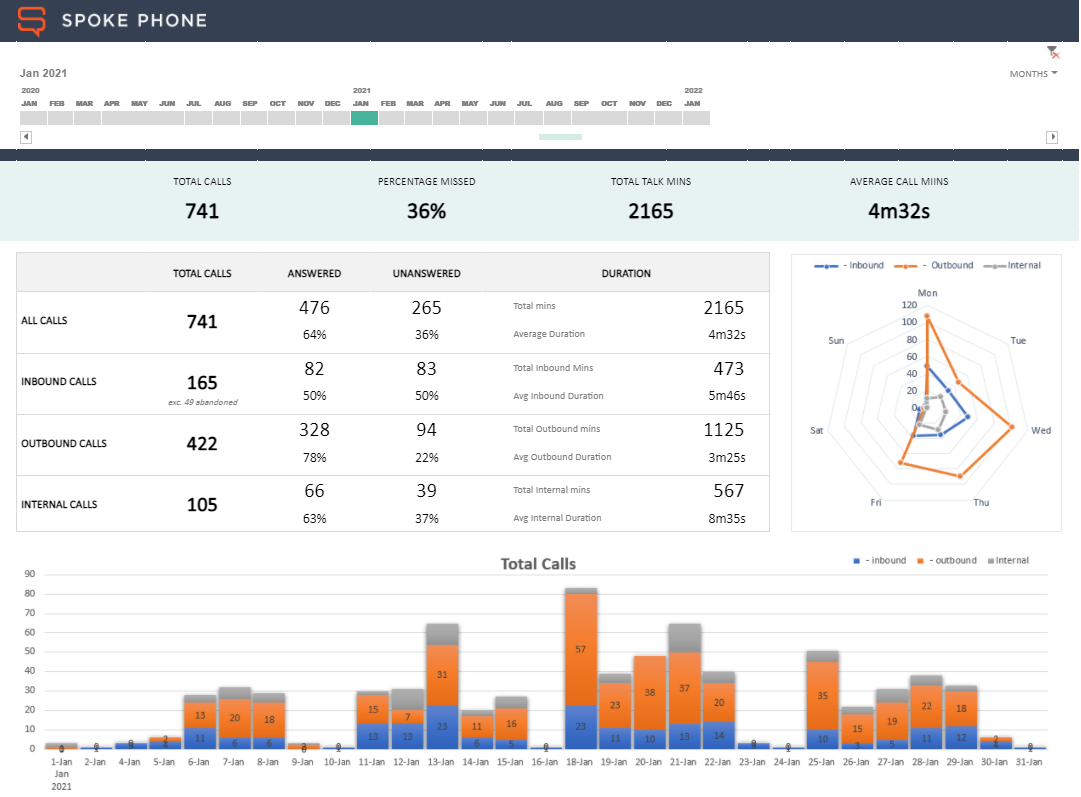Select SEP 2020 timeline segment
1081x797 pixels.
(x=254, y=118)
